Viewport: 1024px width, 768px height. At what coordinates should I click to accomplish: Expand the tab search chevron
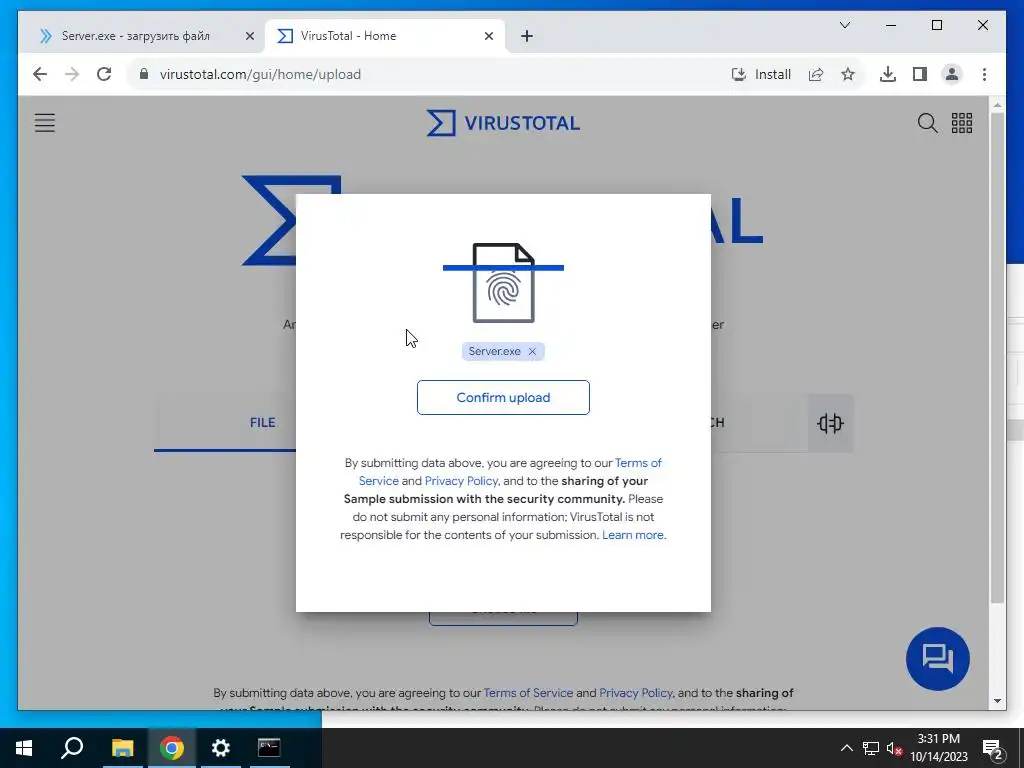click(x=844, y=25)
